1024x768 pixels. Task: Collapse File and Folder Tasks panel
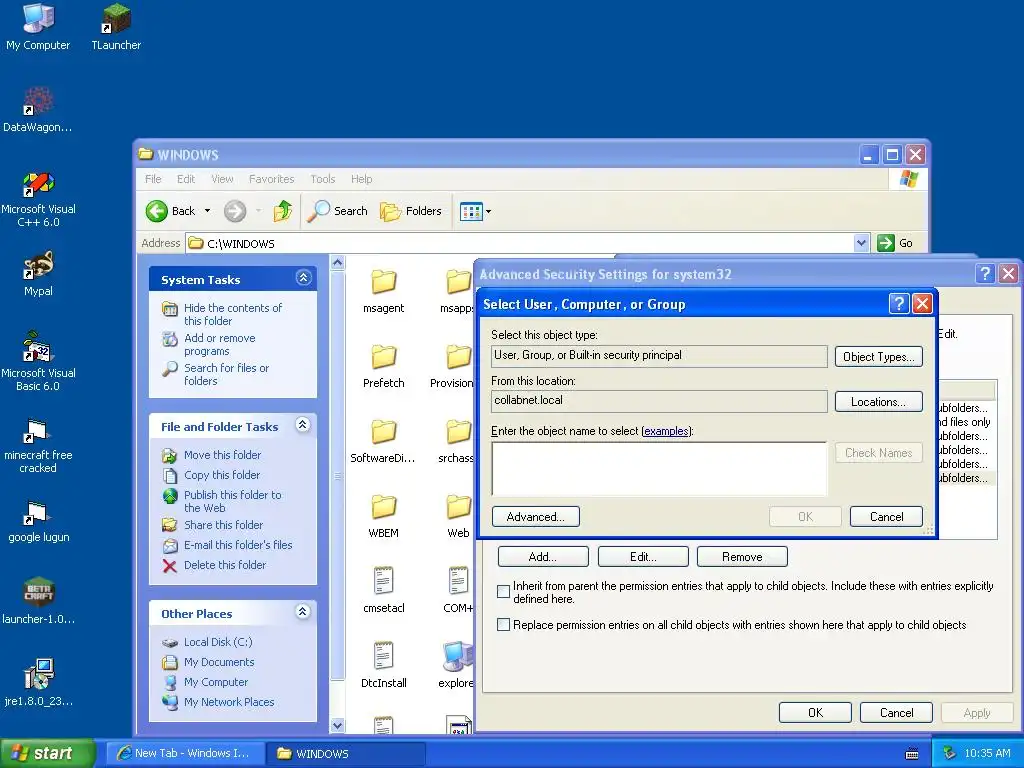[302, 424]
